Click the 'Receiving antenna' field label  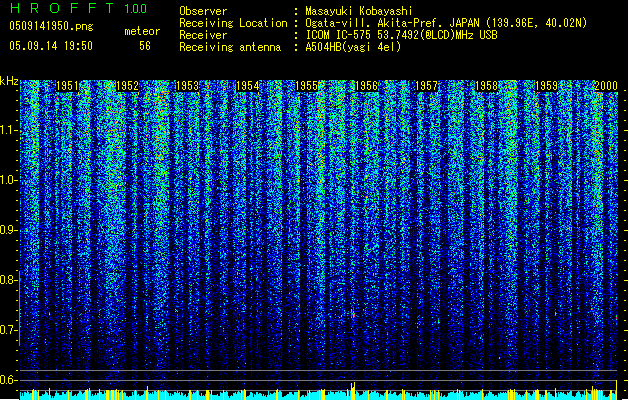tap(230, 47)
